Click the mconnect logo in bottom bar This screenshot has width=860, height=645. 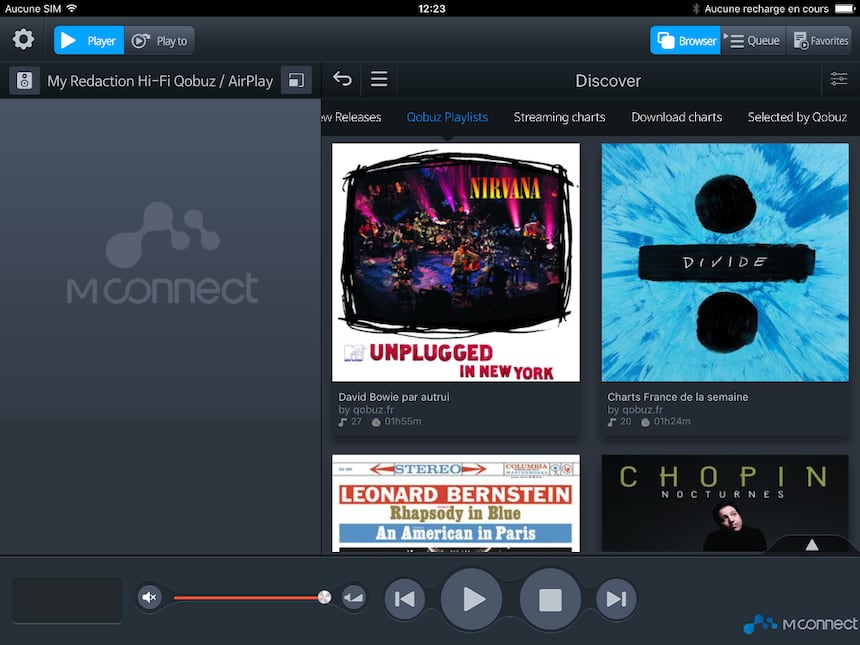click(x=800, y=624)
